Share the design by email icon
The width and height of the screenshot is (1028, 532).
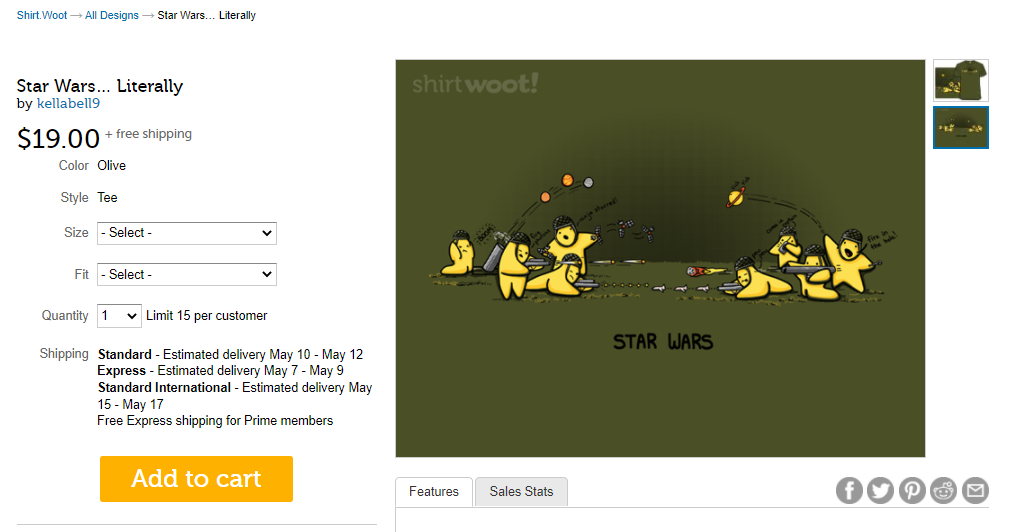975,490
